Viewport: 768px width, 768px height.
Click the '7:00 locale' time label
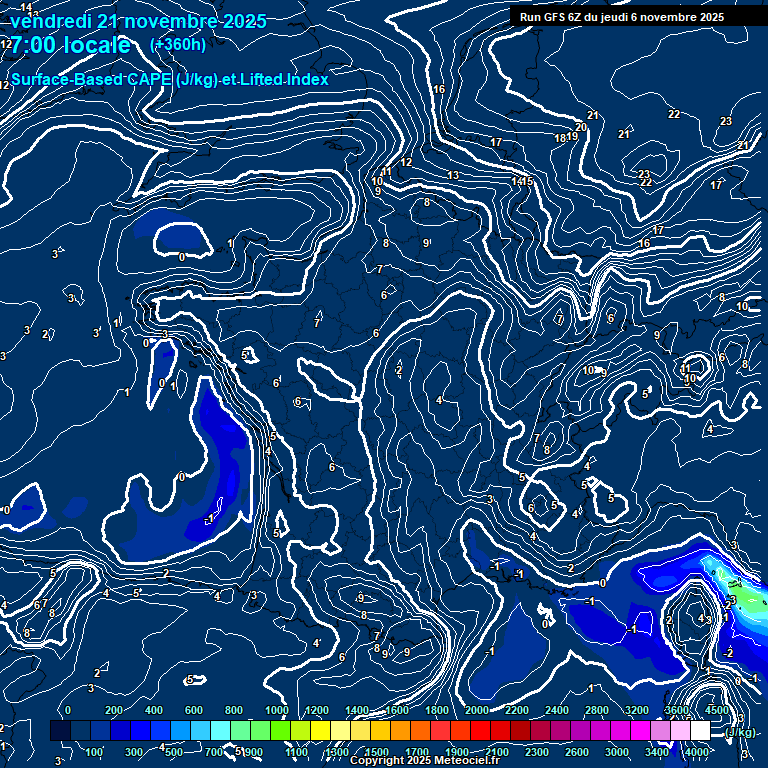tap(70, 45)
